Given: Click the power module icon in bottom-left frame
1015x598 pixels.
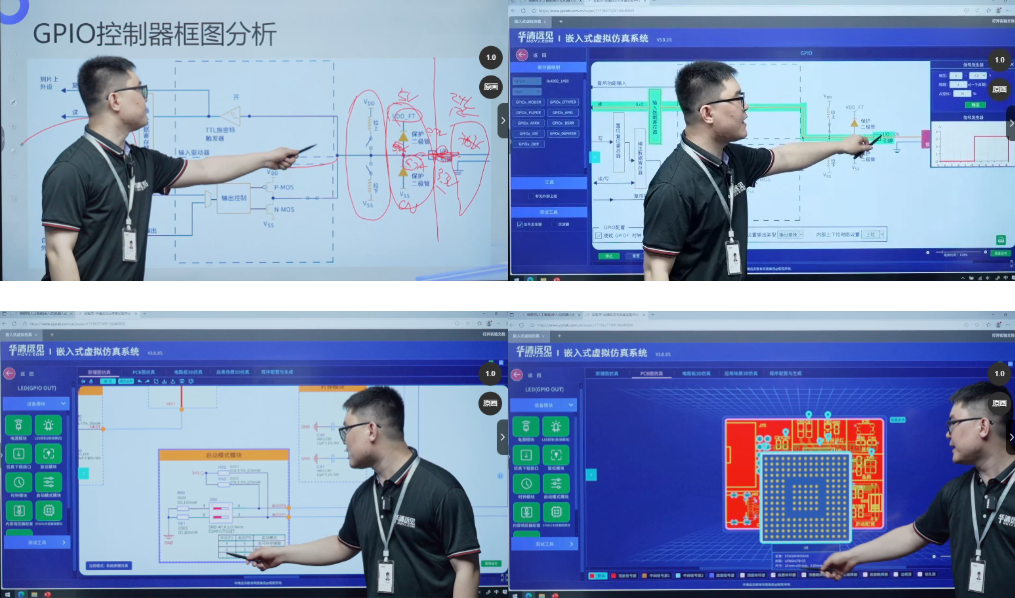Looking at the screenshot, I should click(x=19, y=426).
